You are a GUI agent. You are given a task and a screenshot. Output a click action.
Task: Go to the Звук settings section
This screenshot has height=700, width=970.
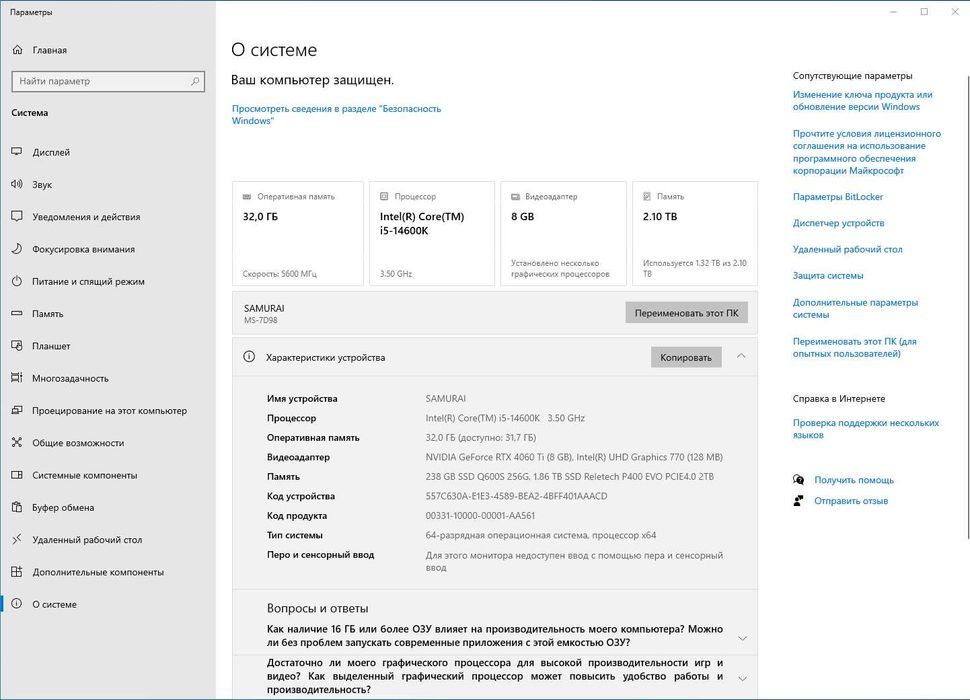108,184
